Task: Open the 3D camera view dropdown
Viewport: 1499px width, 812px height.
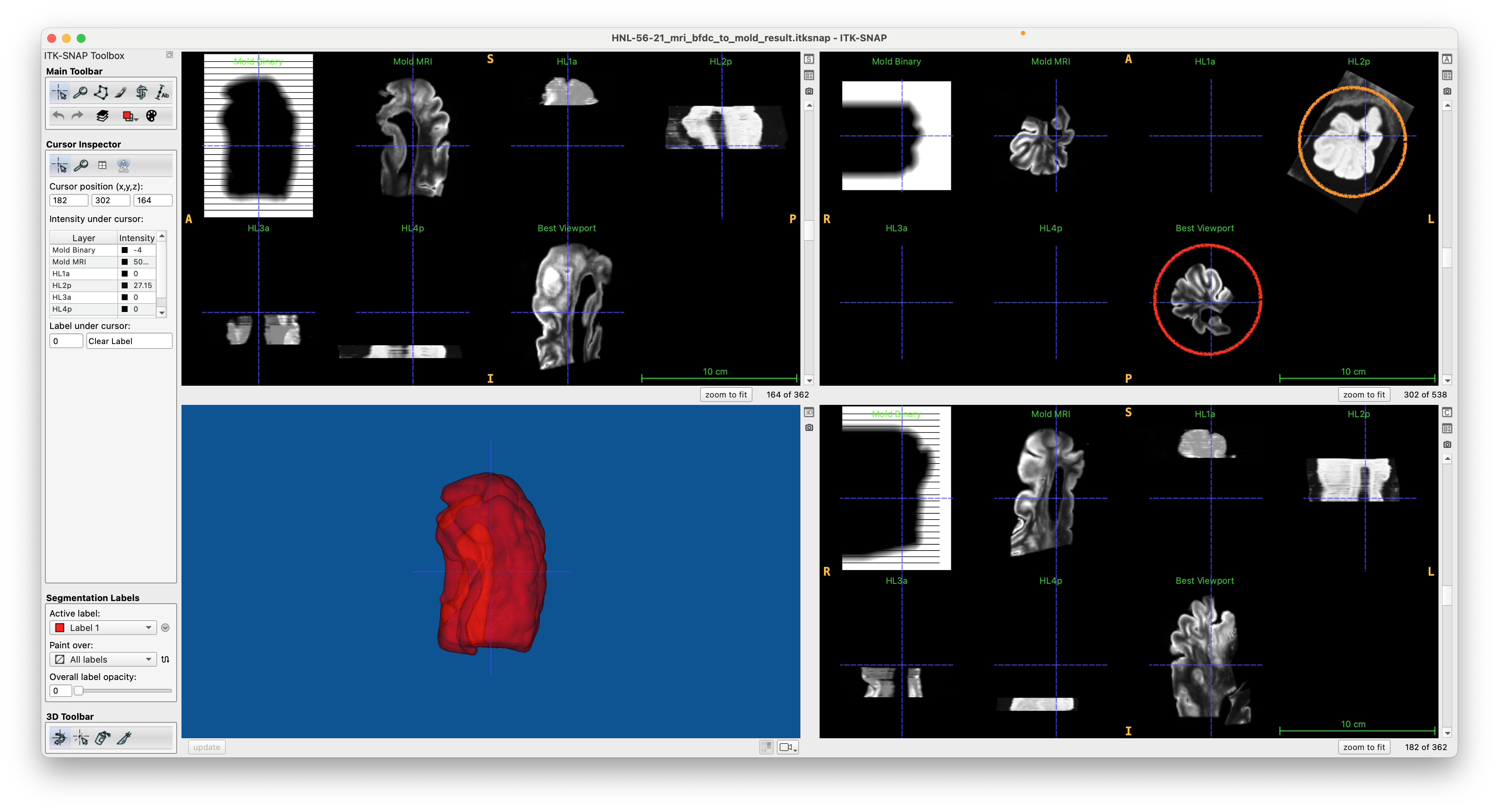Action: pos(788,747)
